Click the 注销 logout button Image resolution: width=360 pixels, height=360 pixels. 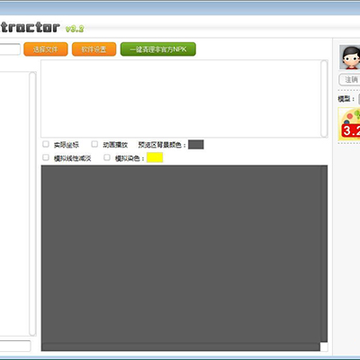350,80
